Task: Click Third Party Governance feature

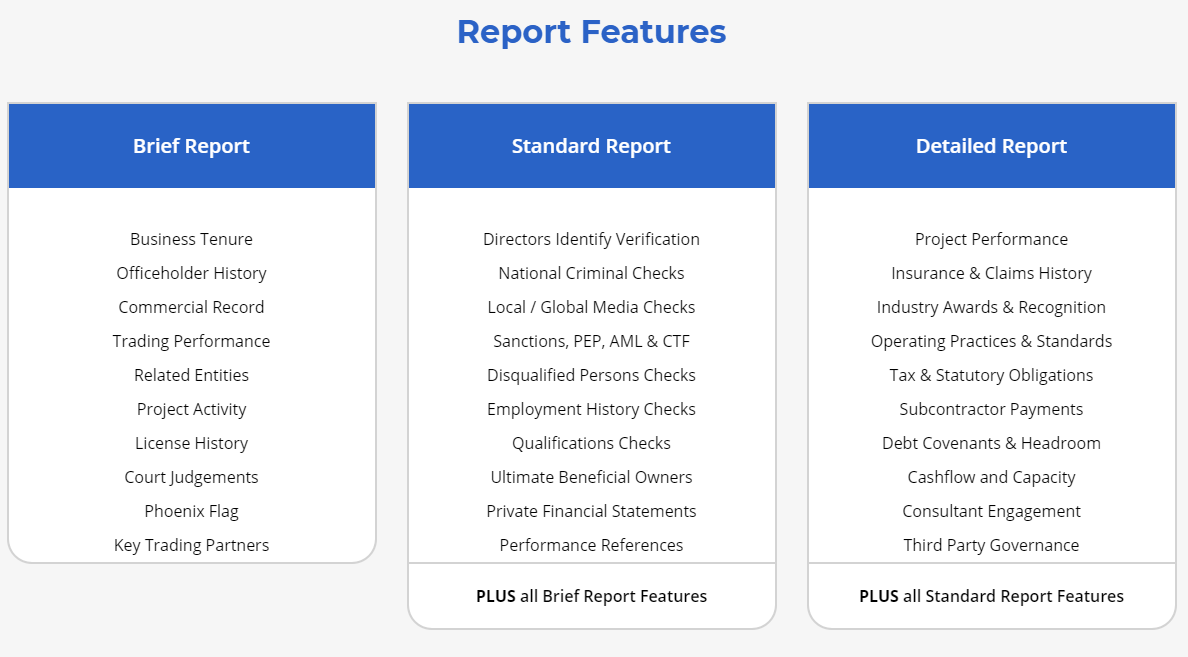Action: (x=992, y=546)
